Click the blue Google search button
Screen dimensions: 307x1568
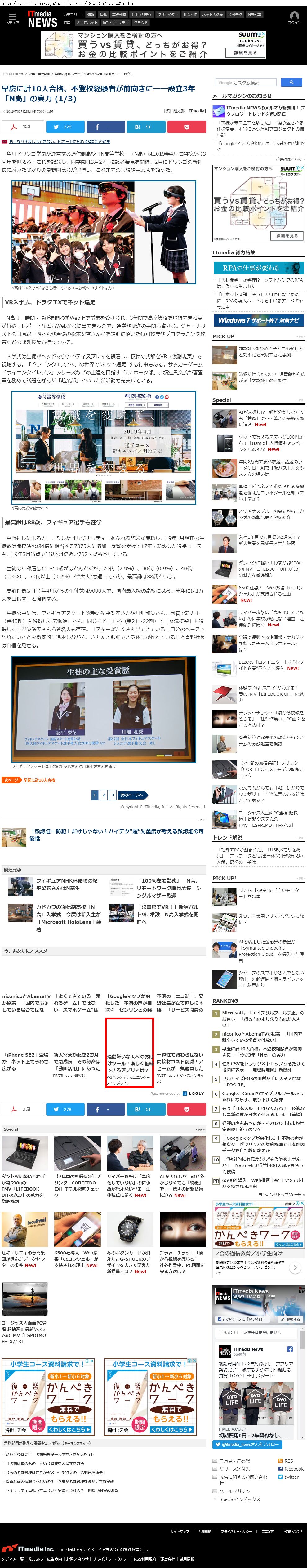pos(291,82)
